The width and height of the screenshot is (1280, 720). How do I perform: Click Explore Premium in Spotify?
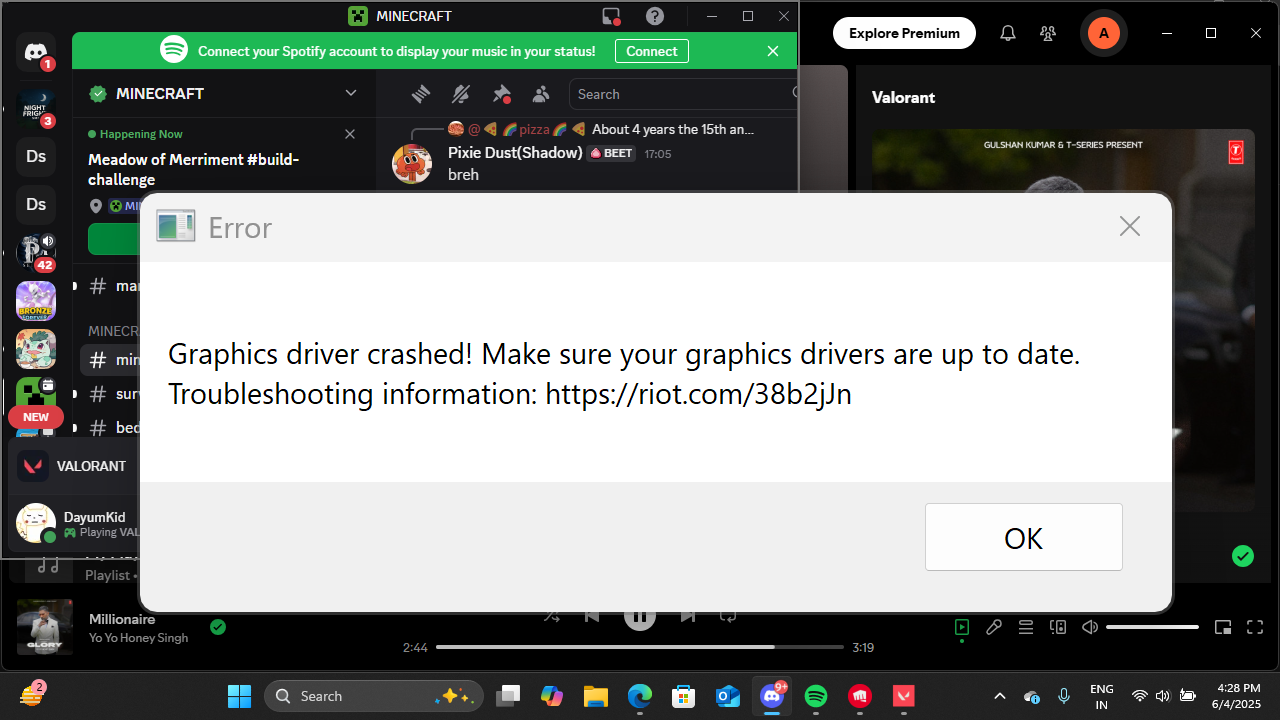click(x=904, y=33)
